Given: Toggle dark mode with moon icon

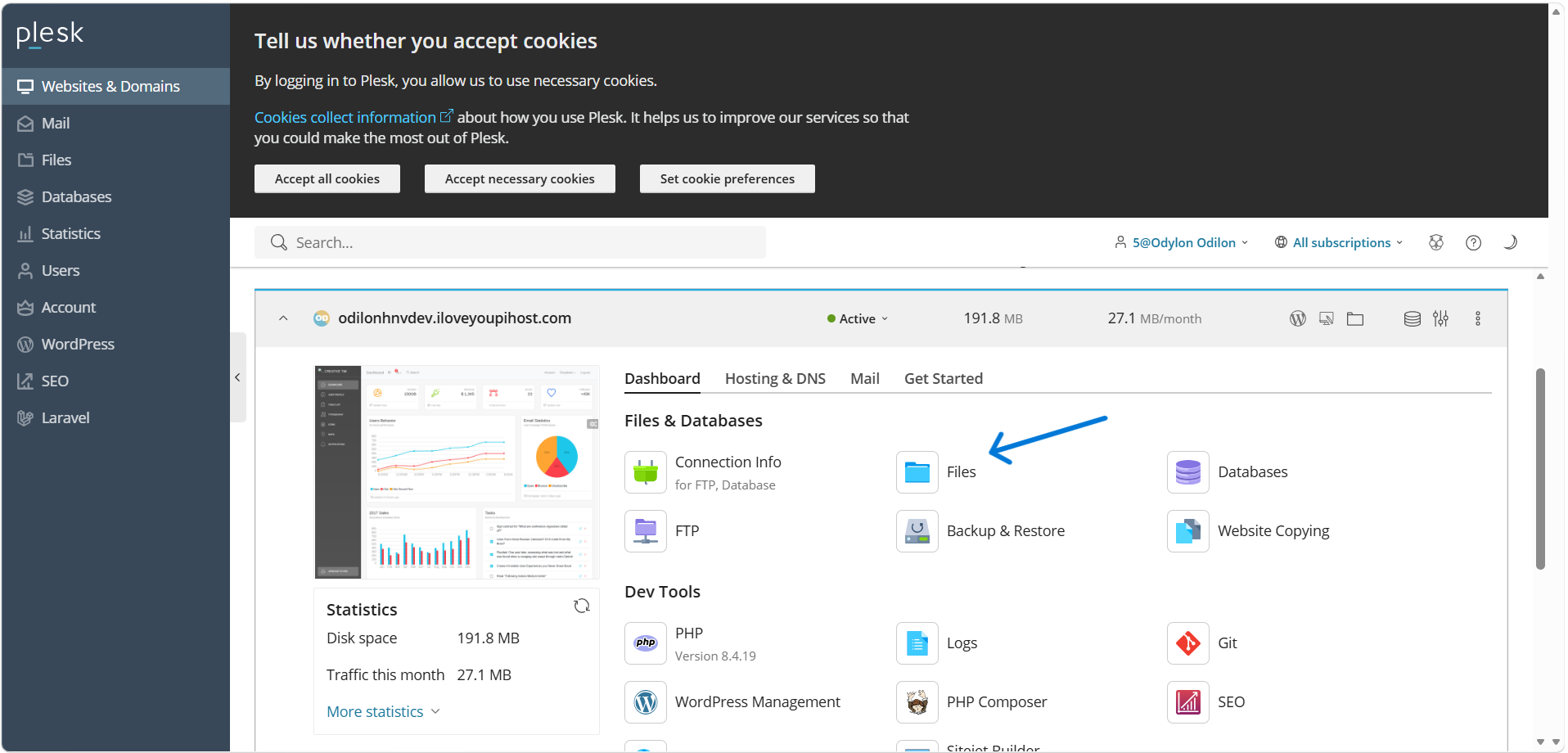Looking at the screenshot, I should coord(1511,242).
